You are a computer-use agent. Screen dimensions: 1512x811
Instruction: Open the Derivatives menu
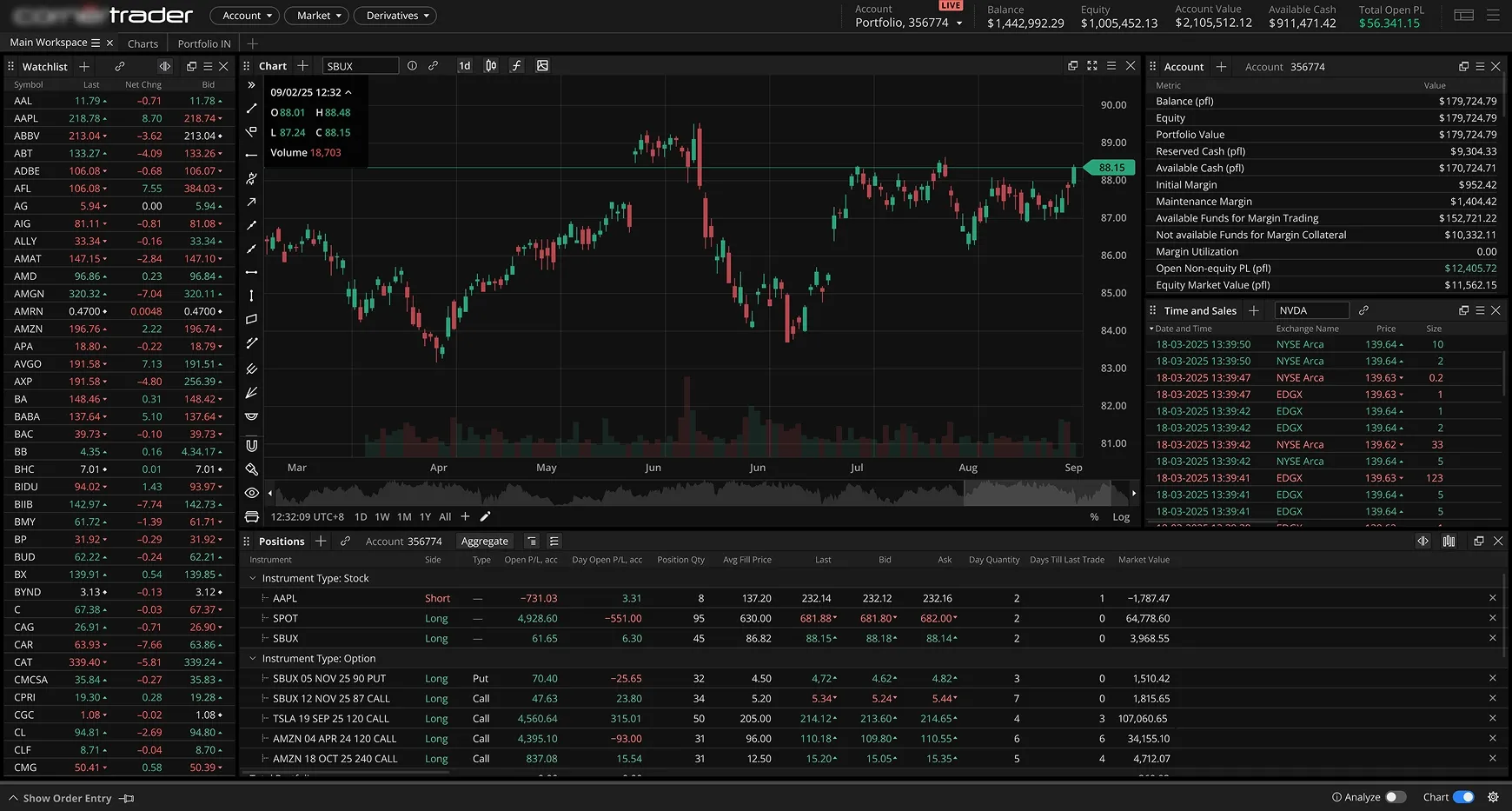coord(395,15)
